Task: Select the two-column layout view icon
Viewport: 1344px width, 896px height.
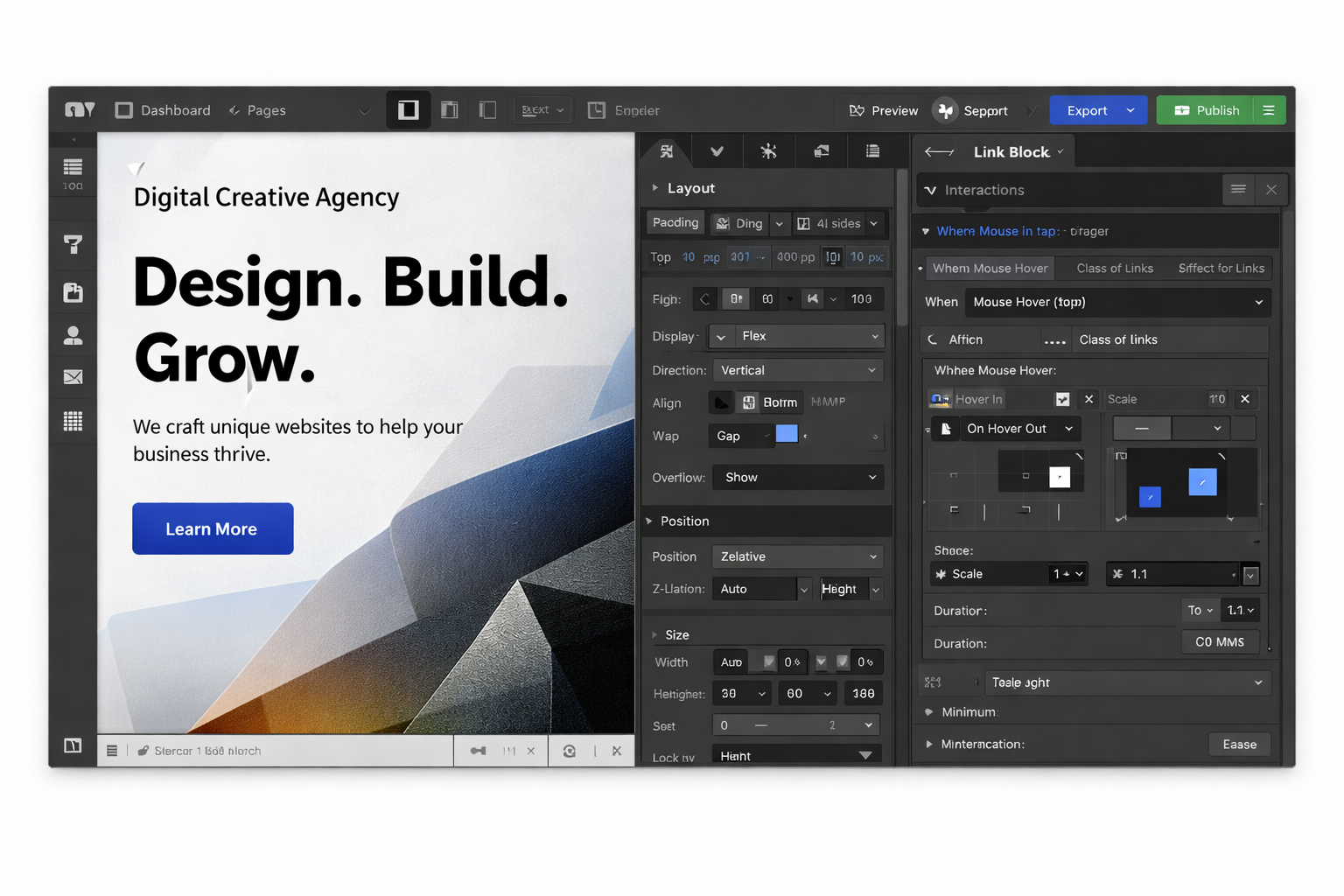Action: (x=450, y=110)
